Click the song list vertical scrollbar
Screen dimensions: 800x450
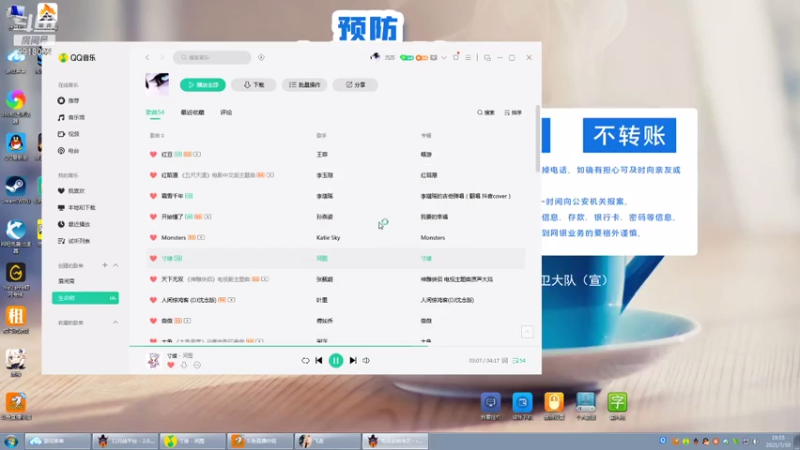click(538, 139)
